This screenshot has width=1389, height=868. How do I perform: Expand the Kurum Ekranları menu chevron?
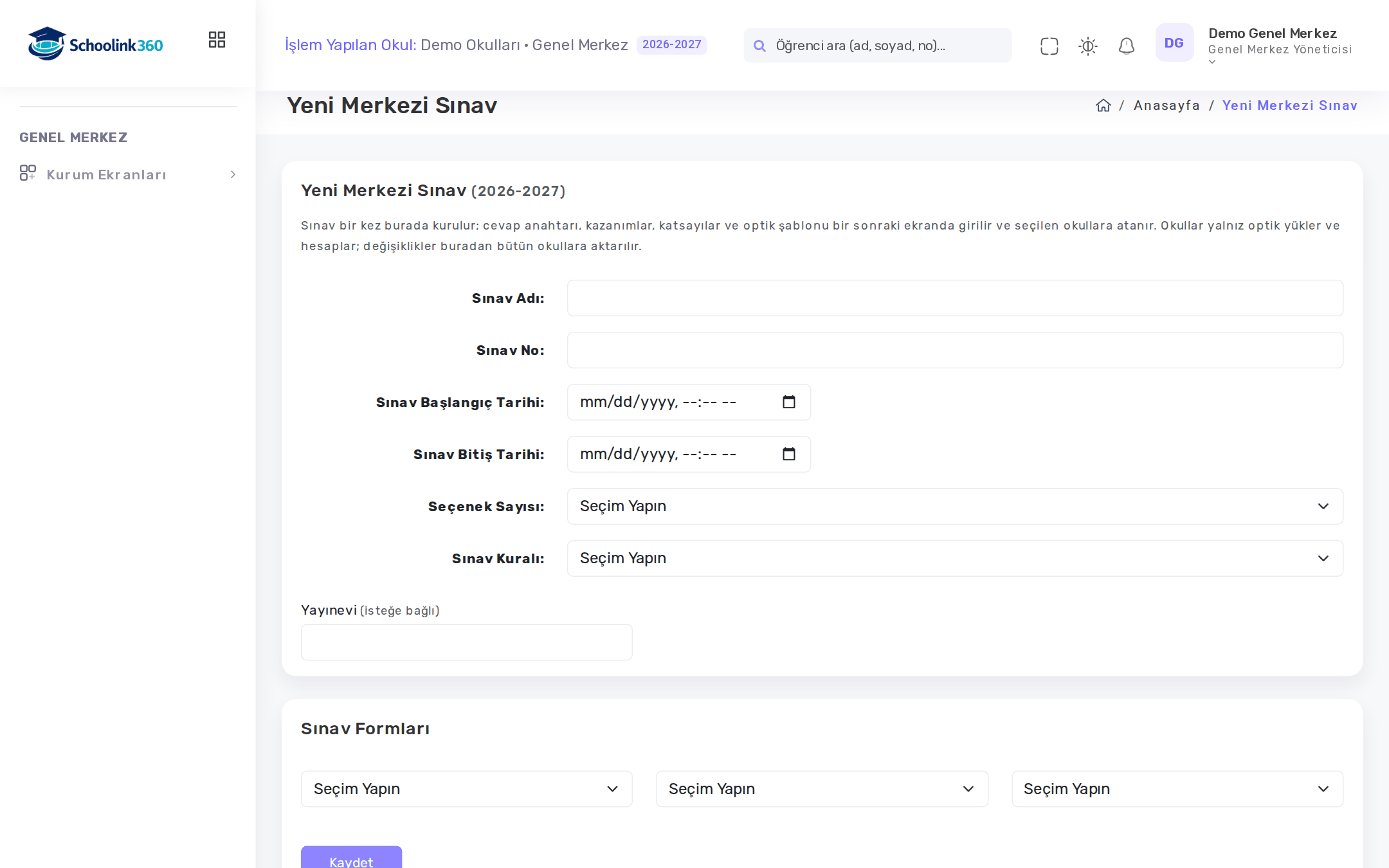(233, 174)
